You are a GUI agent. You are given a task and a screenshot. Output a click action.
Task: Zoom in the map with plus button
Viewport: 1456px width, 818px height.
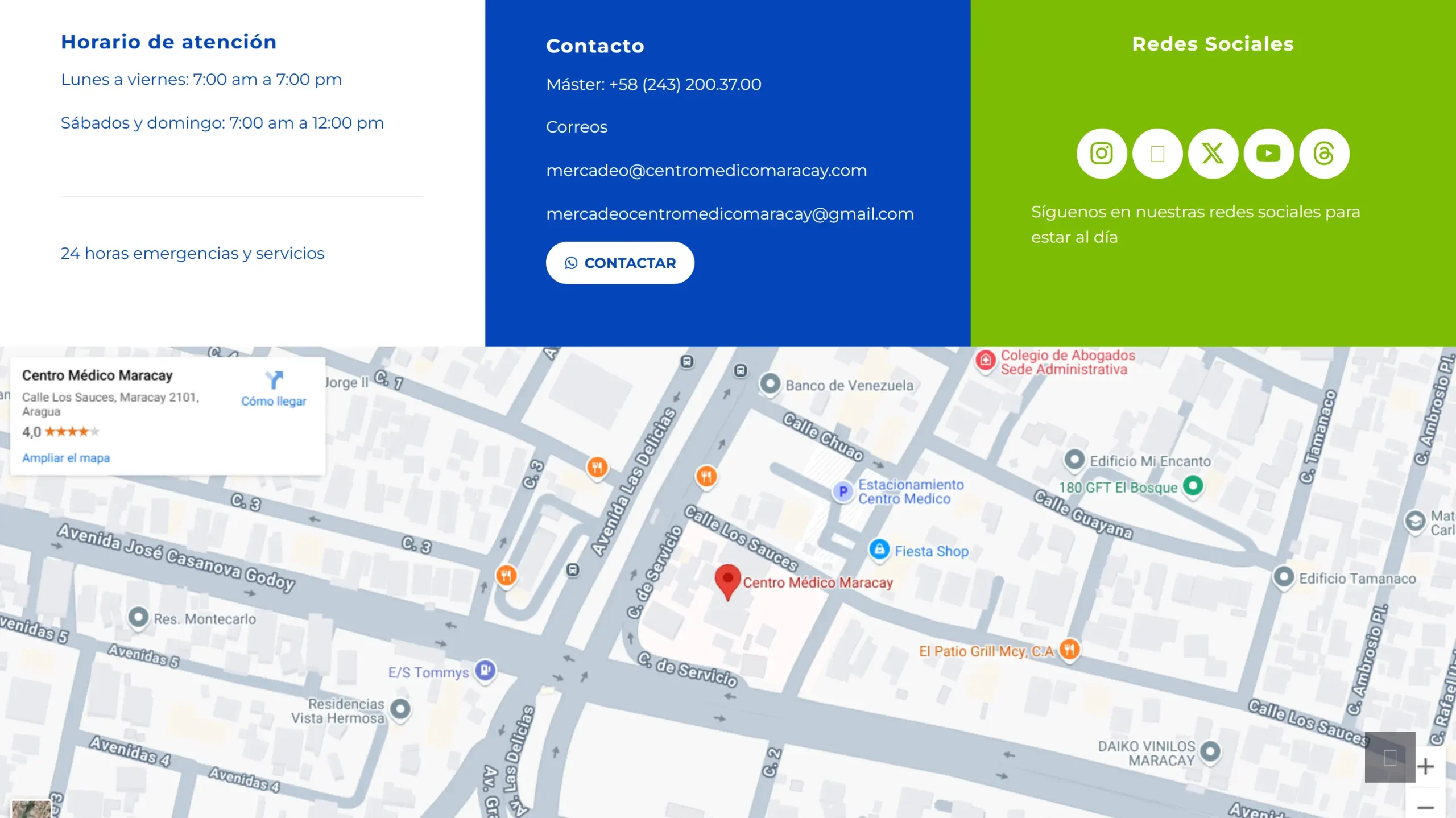click(1425, 767)
